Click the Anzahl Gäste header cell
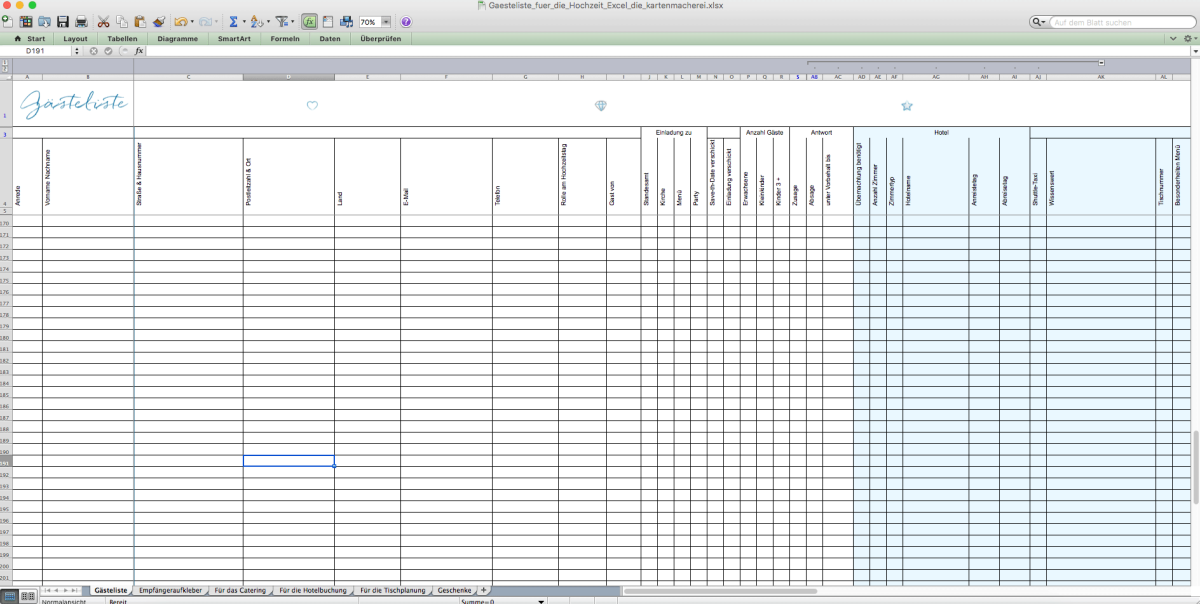The width and height of the screenshot is (1200, 604). [x=764, y=132]
